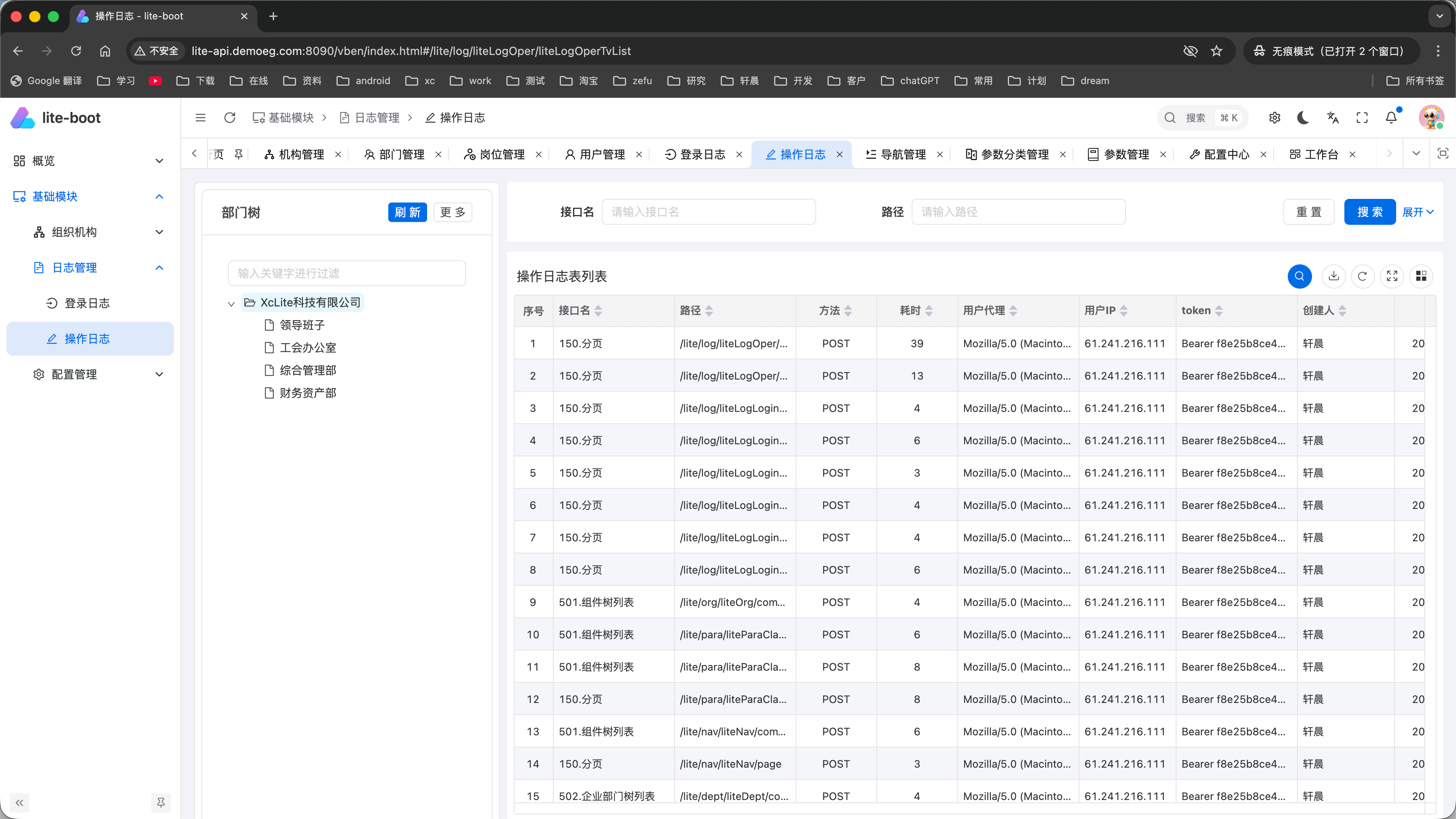Collapse the 日志管理 sidebar section
Image resolution: width=1456 pixels, height=819 pixels.
[159, 267]
